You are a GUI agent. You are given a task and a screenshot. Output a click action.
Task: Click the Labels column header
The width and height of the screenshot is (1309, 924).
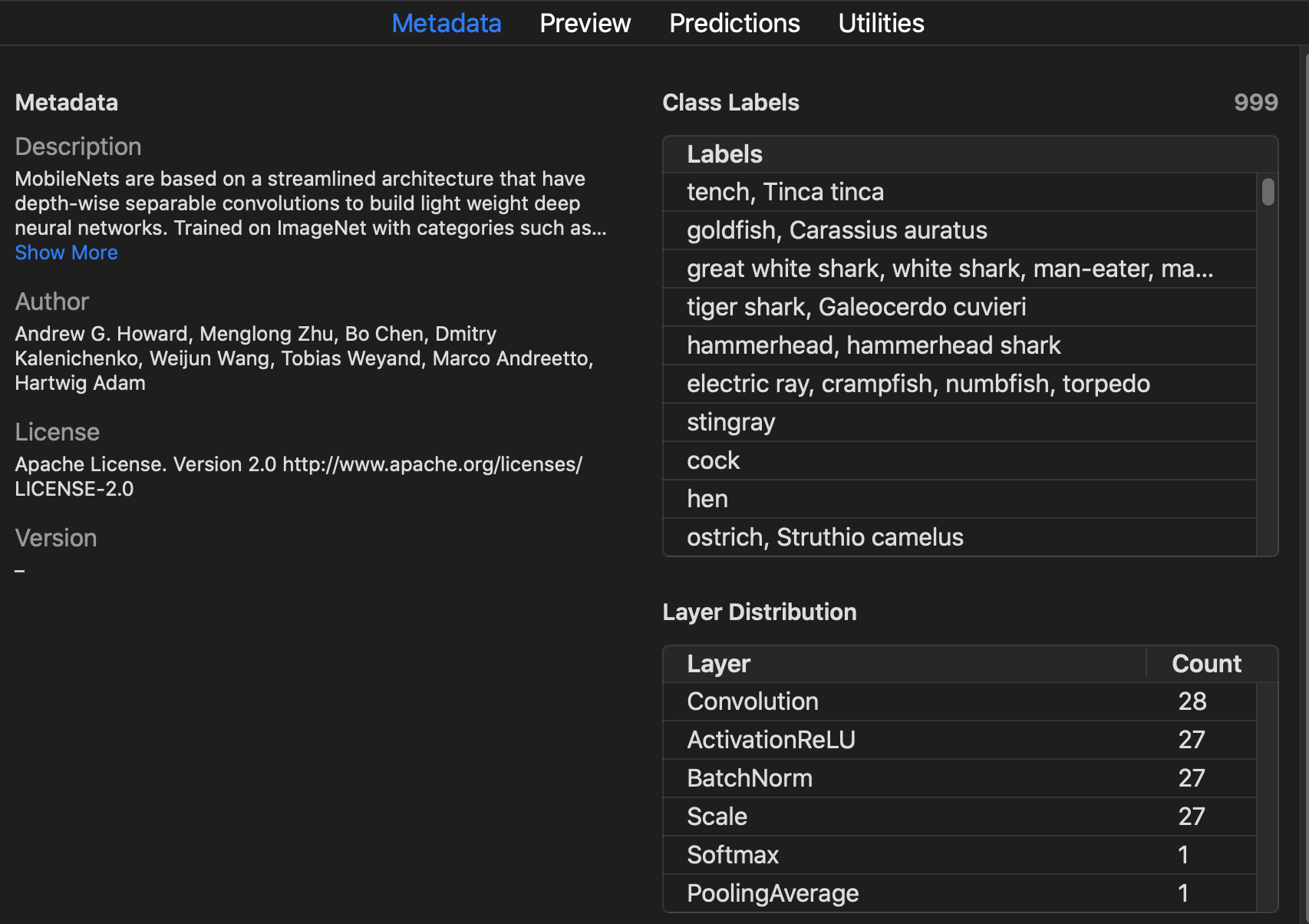724,154
